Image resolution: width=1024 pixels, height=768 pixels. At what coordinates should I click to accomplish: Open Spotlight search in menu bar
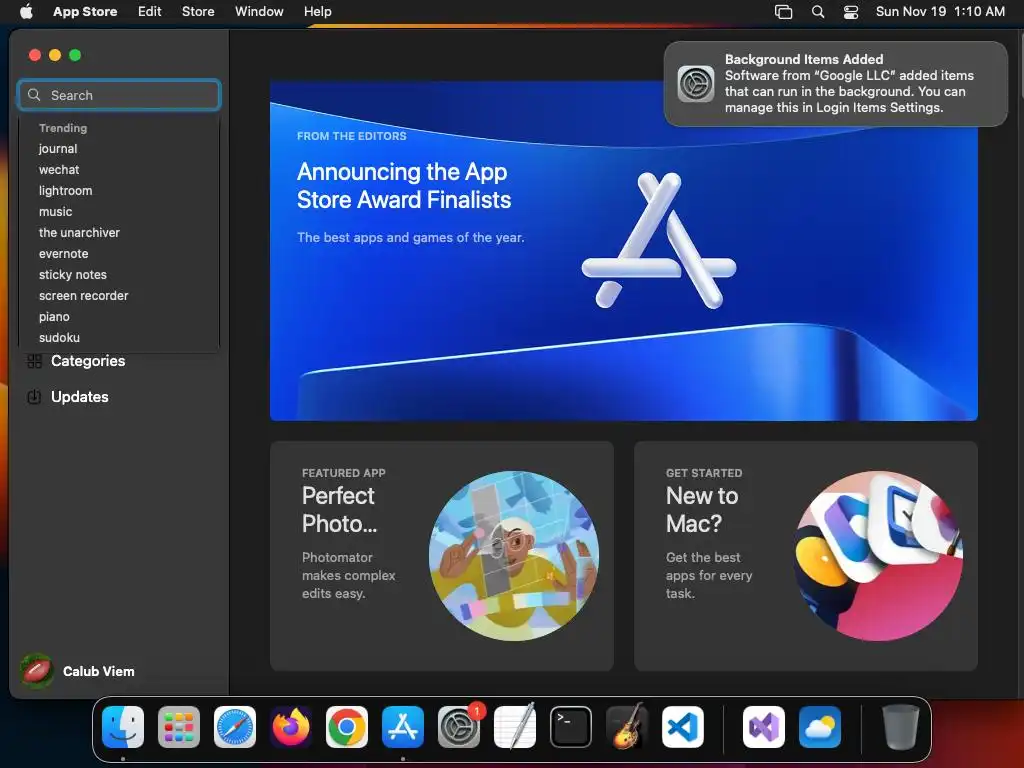point(818,11)
